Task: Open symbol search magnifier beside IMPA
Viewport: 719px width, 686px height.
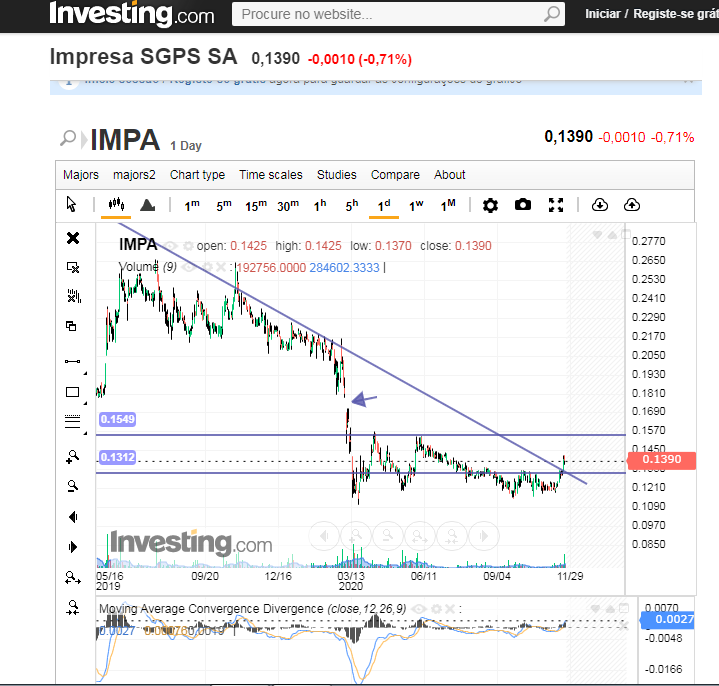Action: (68, 138)
